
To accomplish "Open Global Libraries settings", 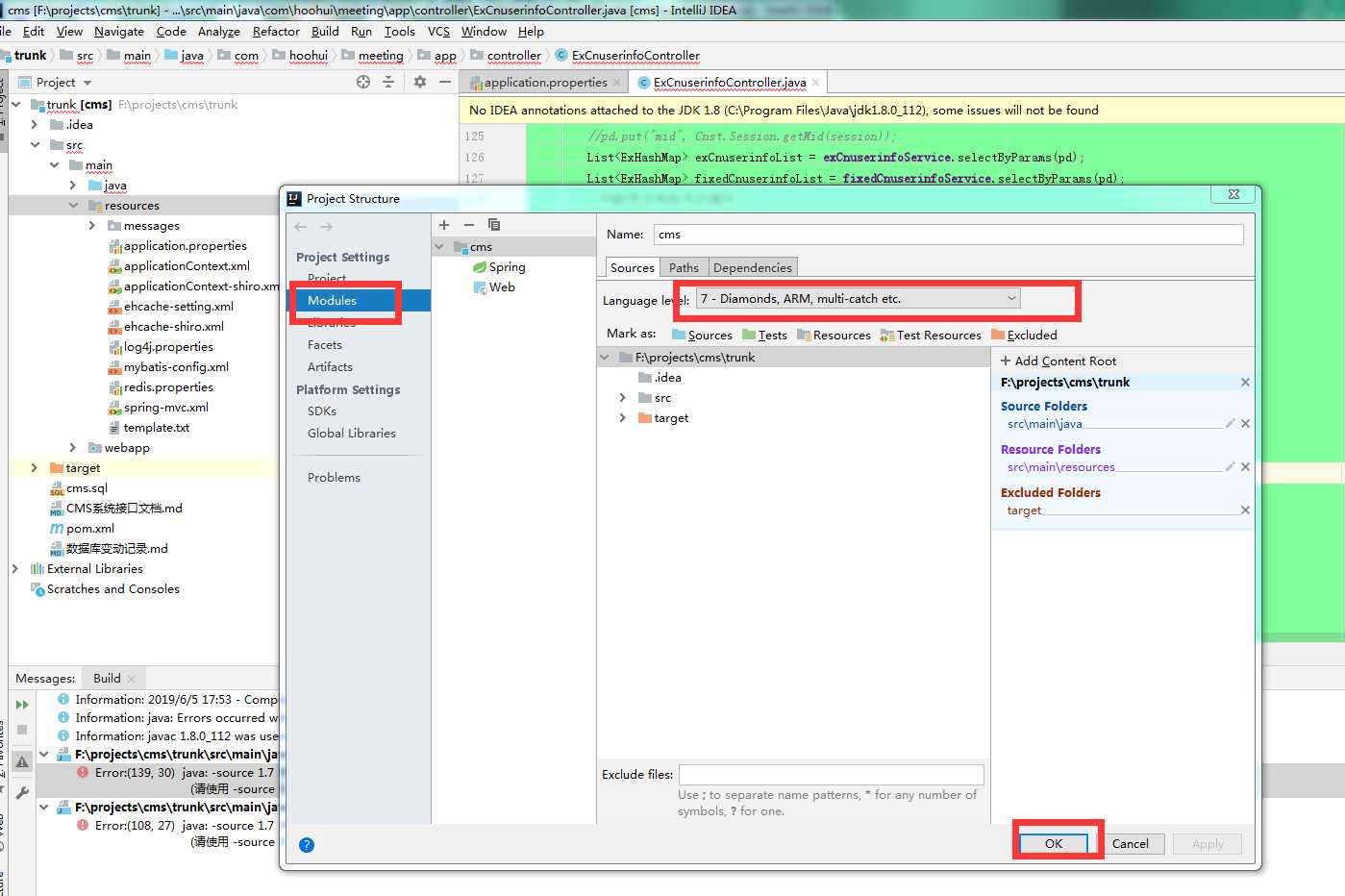I will (x=352, y=434).
